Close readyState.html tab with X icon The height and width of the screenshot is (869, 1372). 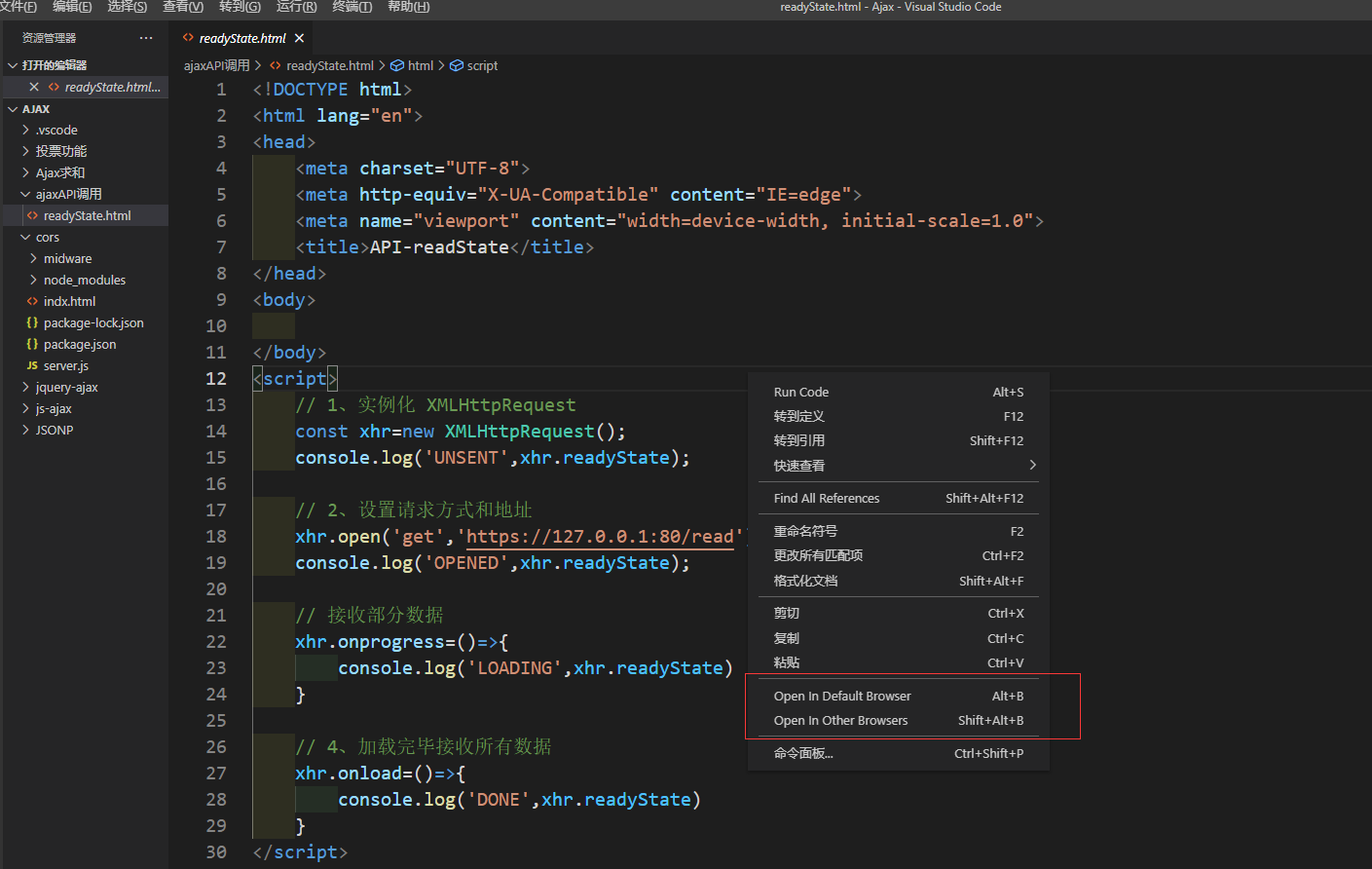[299, 38]
